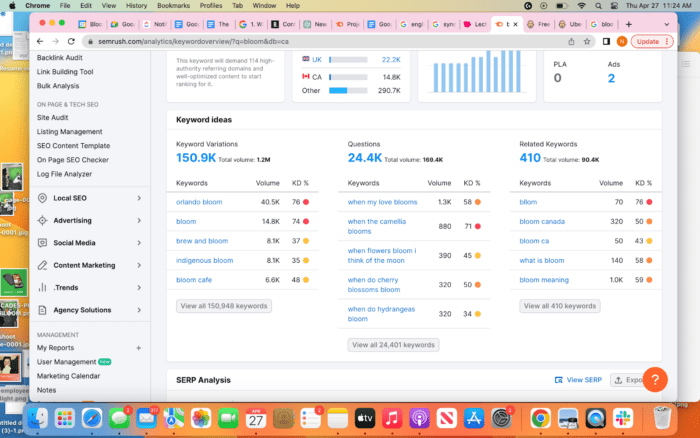The image size is (700, 438).
Task: Open the View menu in menu bar
Action: (108, 6)
